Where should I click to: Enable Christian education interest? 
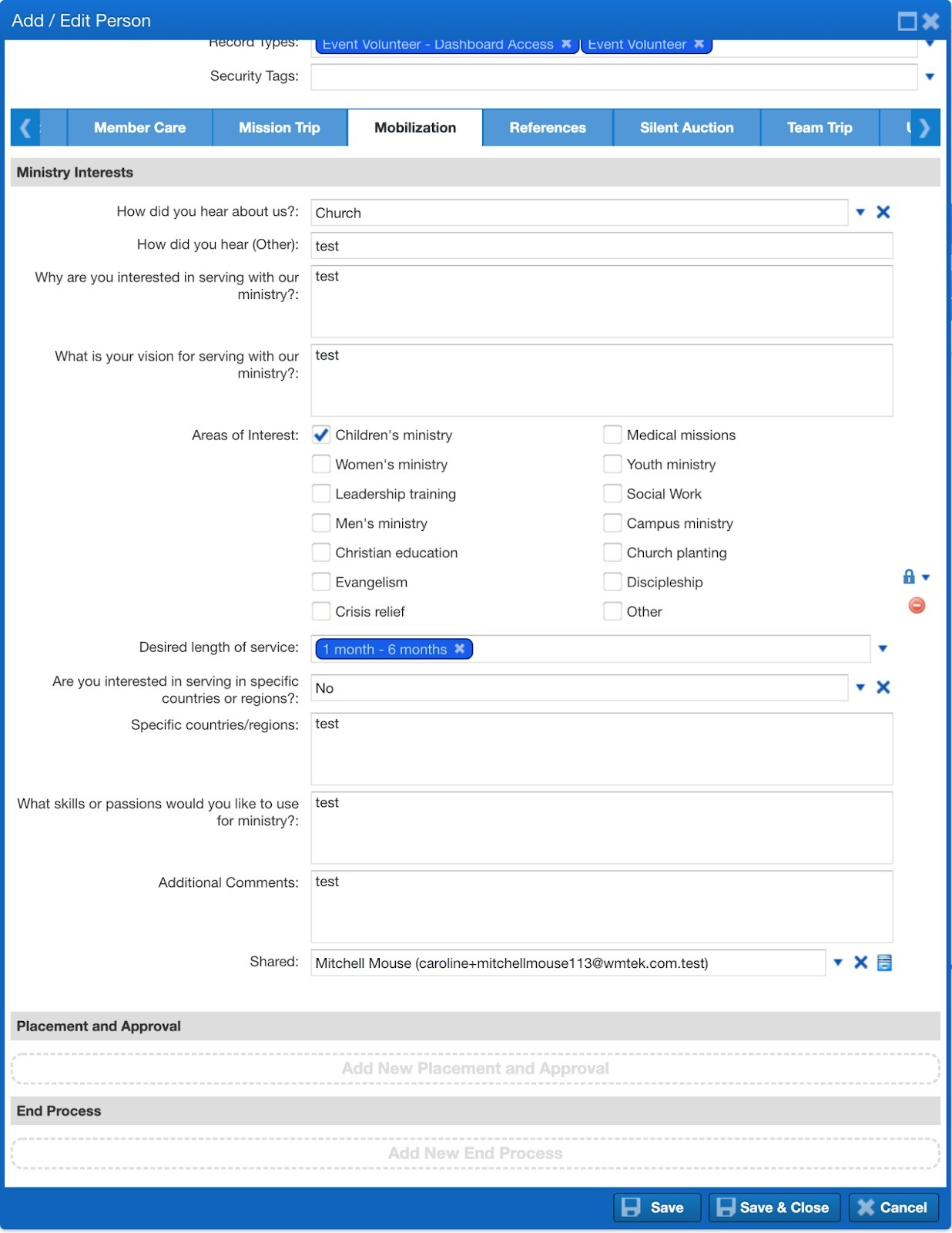pos(321,553)
